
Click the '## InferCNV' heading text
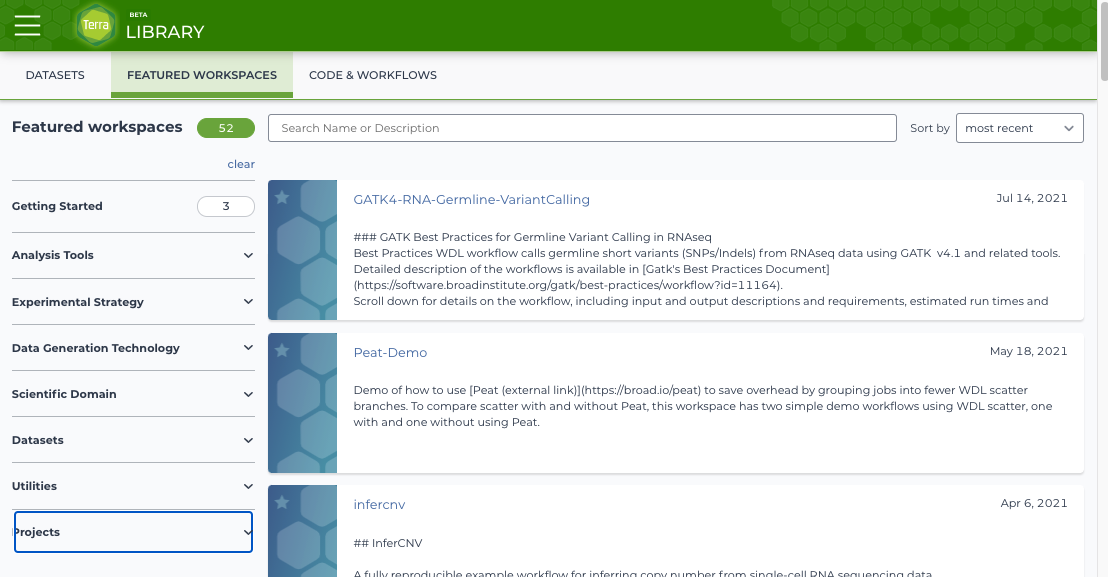click(x=388, y=543)
